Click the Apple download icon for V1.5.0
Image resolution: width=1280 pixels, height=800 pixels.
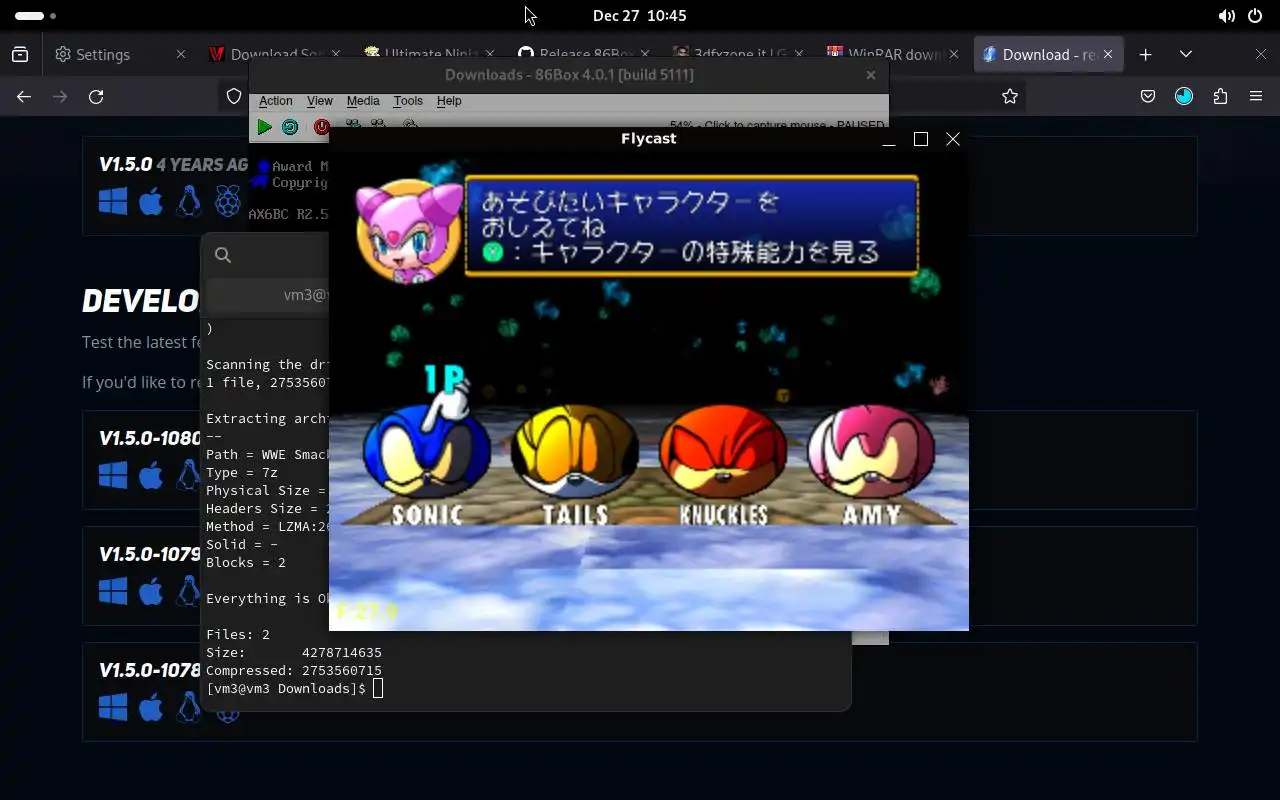tap(151, 202)
